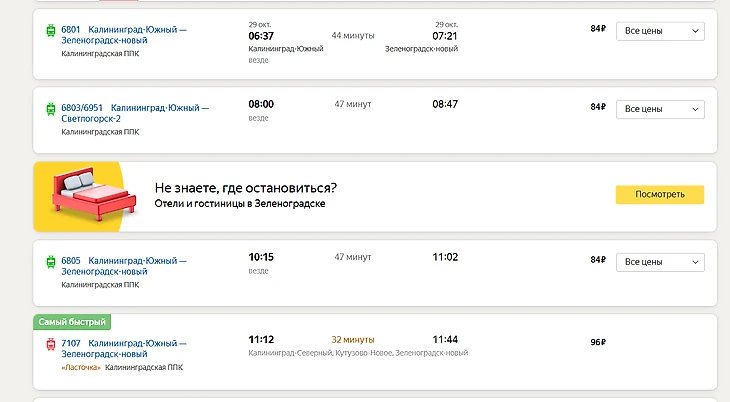
Task: Click the green train icon for 6803/6951
Action: (51, 108)
